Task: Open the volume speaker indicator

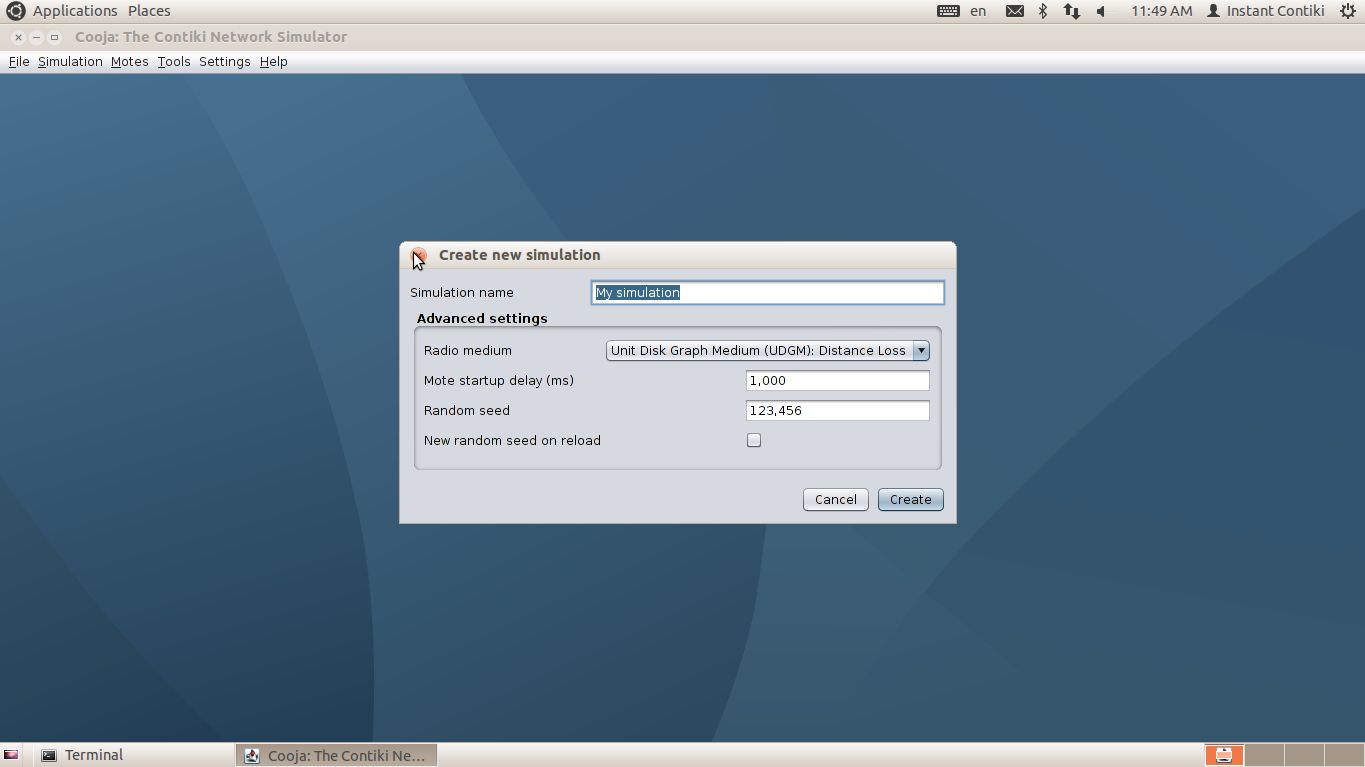Action: coord(1101,11)
